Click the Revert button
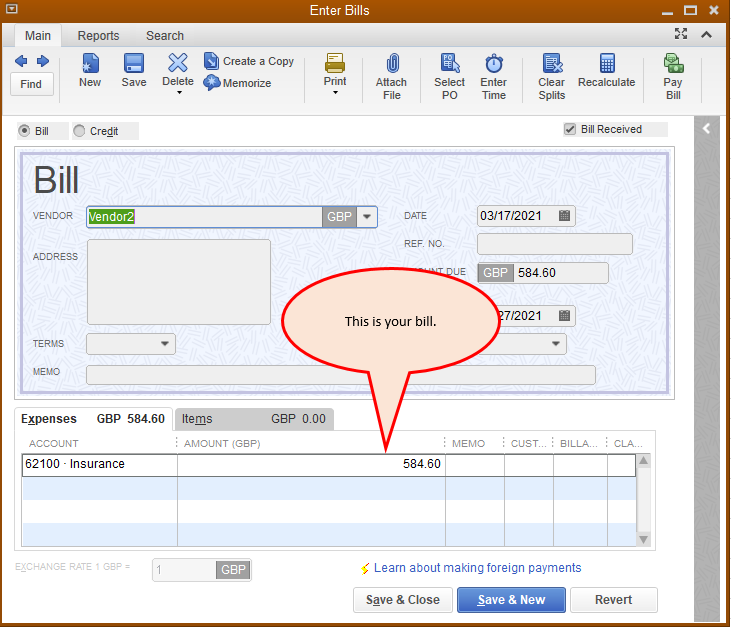Image resolution: width=731 pixels, height=627 pixels. pyautogui.click(x=614, y=599)
